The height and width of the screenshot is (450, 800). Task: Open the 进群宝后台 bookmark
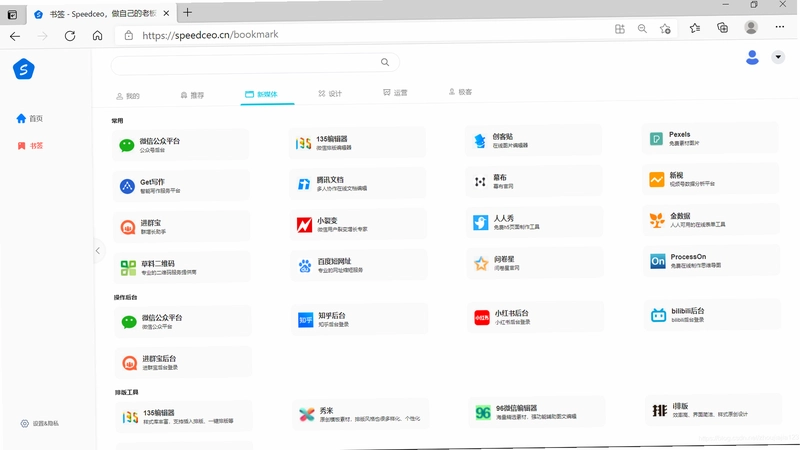(183, 363)
